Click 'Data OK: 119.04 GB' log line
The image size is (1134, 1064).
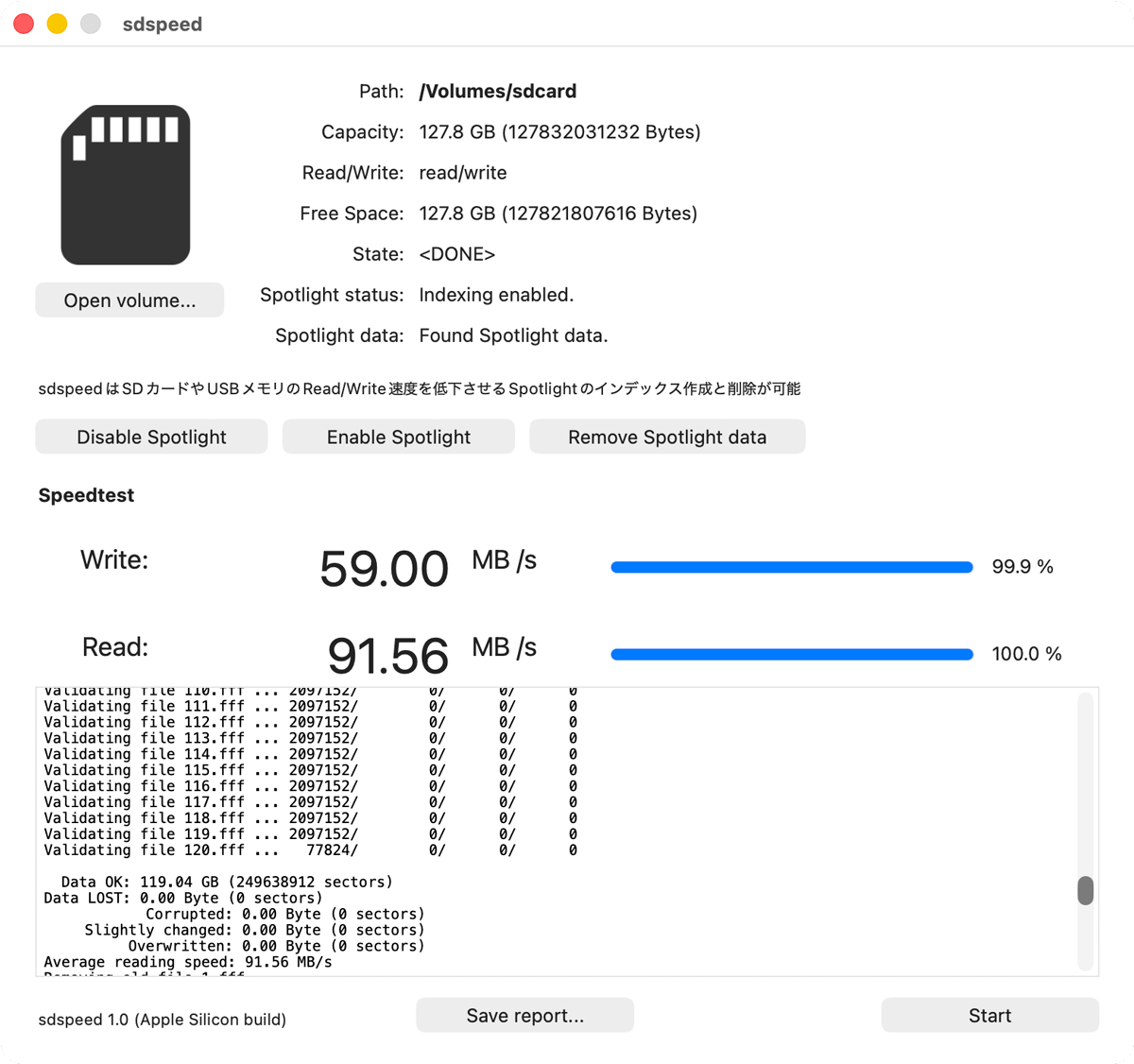coord(227,882)
